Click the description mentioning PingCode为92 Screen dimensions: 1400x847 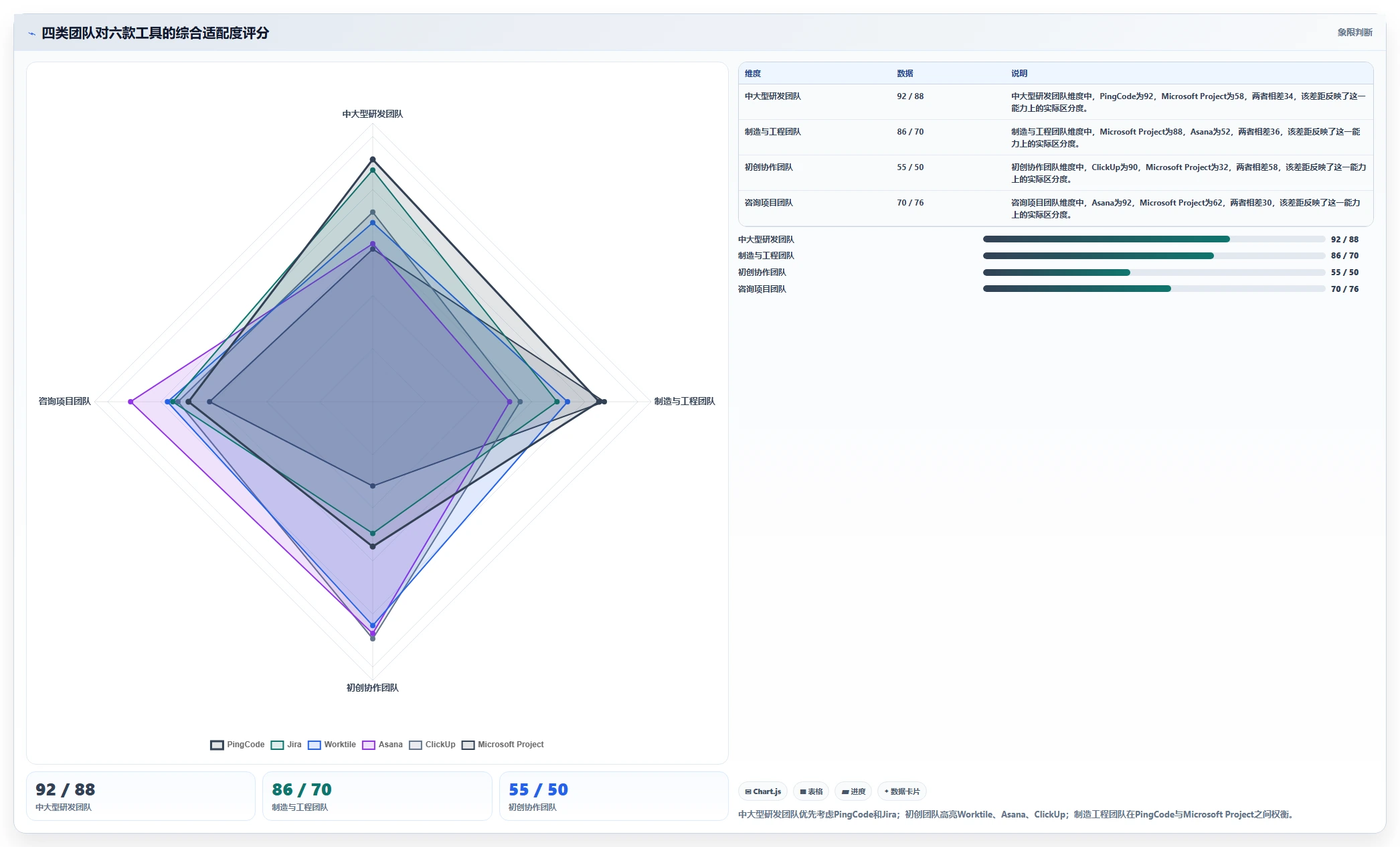point(1189,102)
